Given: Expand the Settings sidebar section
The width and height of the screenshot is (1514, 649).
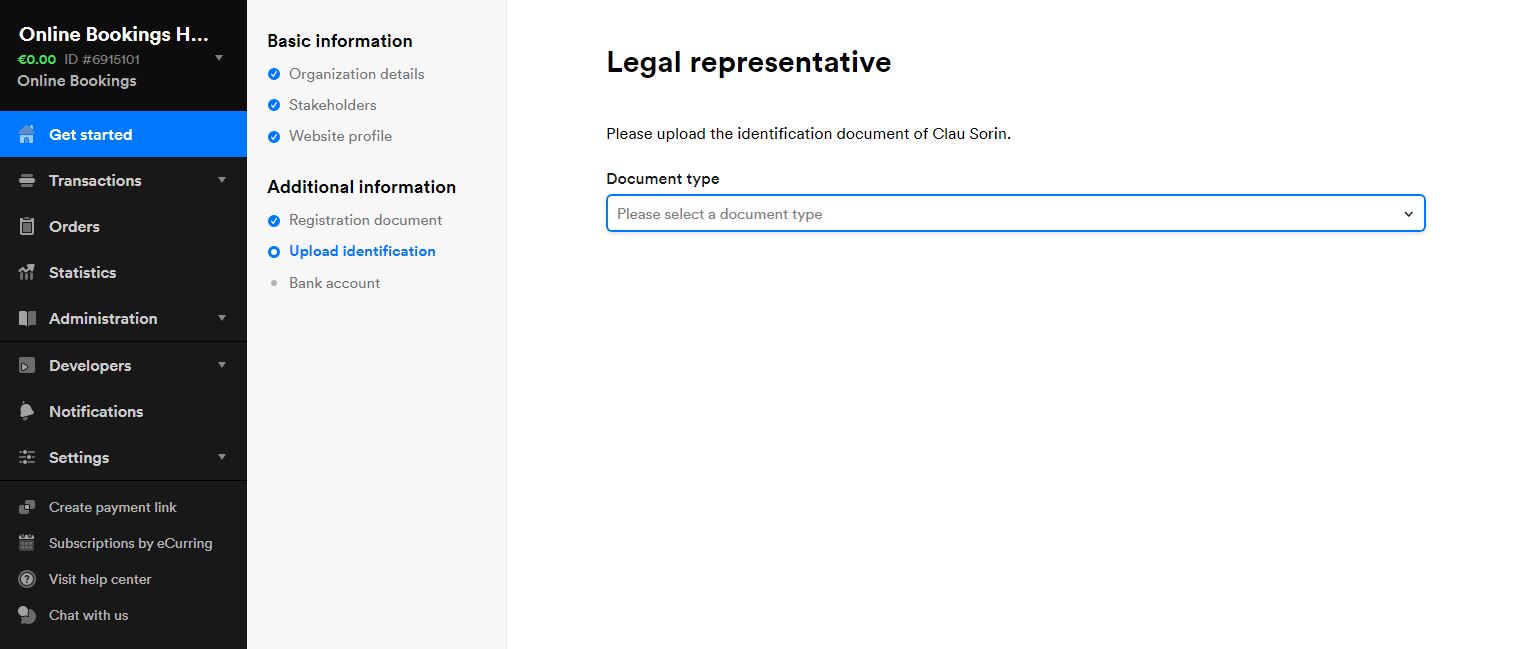Looking at the screenshot, I should (x=78, y=457).
